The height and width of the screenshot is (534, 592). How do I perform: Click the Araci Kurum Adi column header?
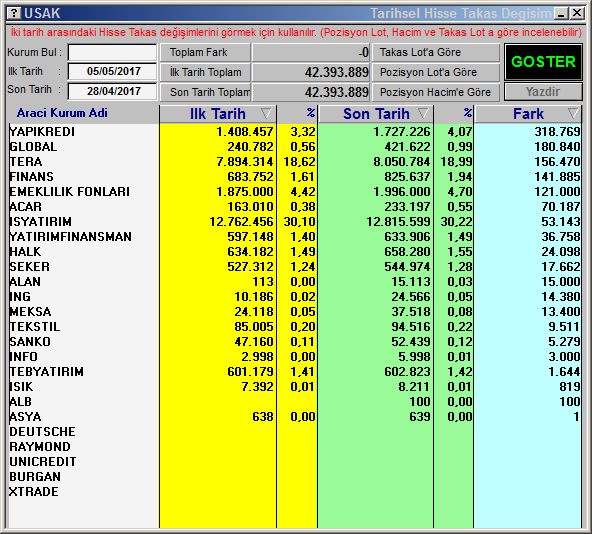tap(62, 113)
